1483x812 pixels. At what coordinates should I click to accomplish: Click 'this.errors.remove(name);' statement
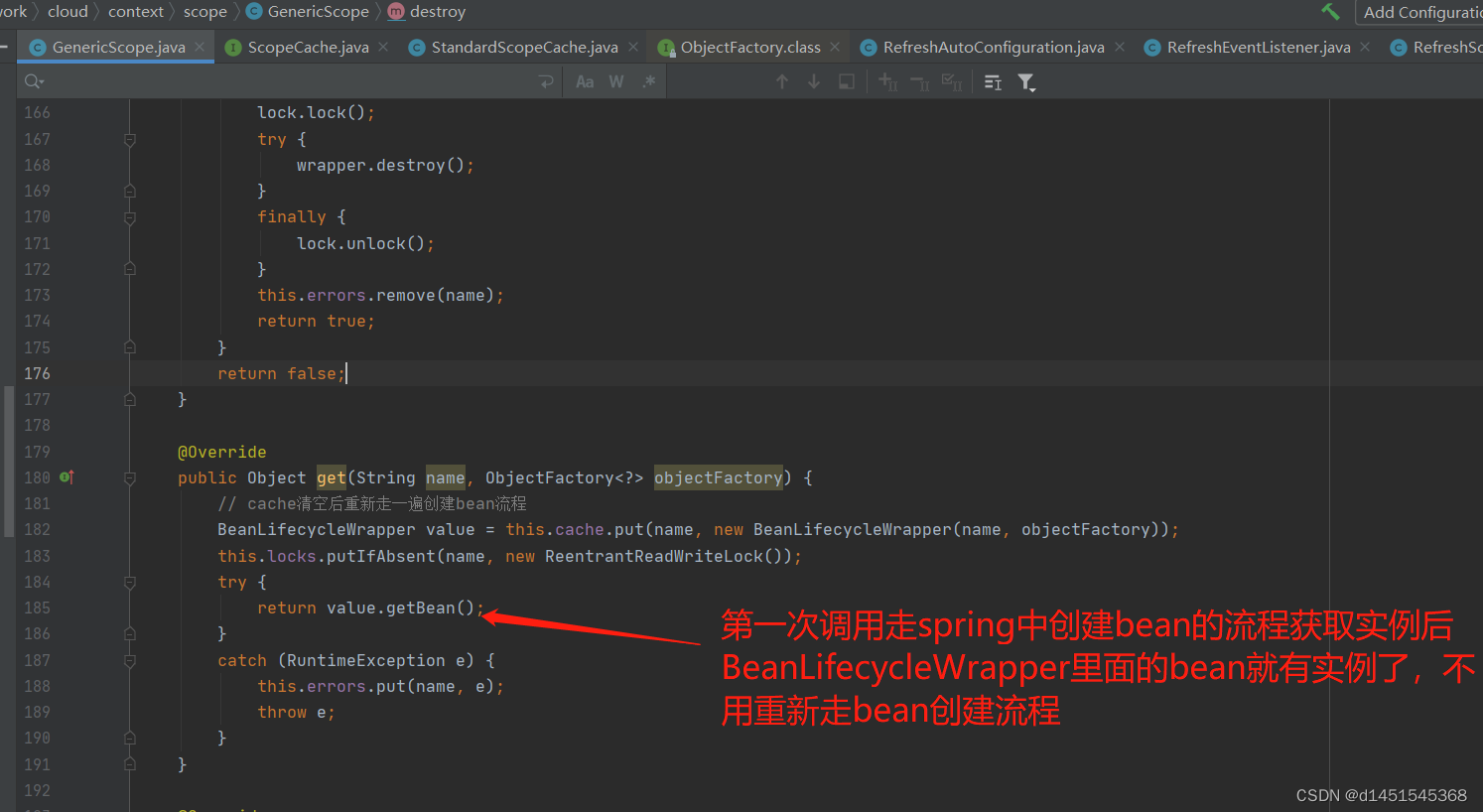tap(380, 295)
